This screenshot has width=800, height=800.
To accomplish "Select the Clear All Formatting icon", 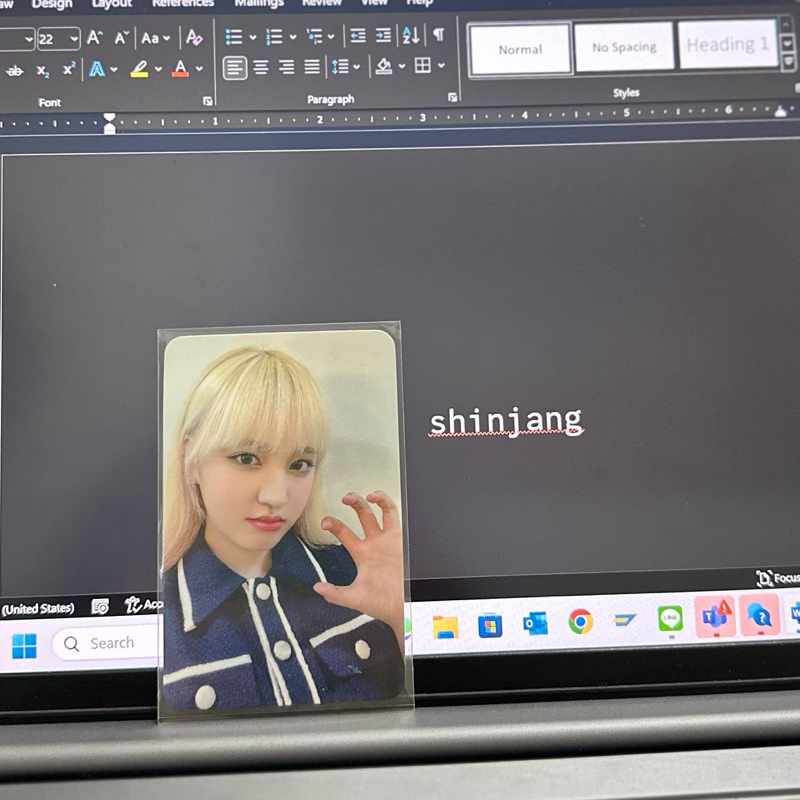I will pyautogui.click(x=194, y=38).
